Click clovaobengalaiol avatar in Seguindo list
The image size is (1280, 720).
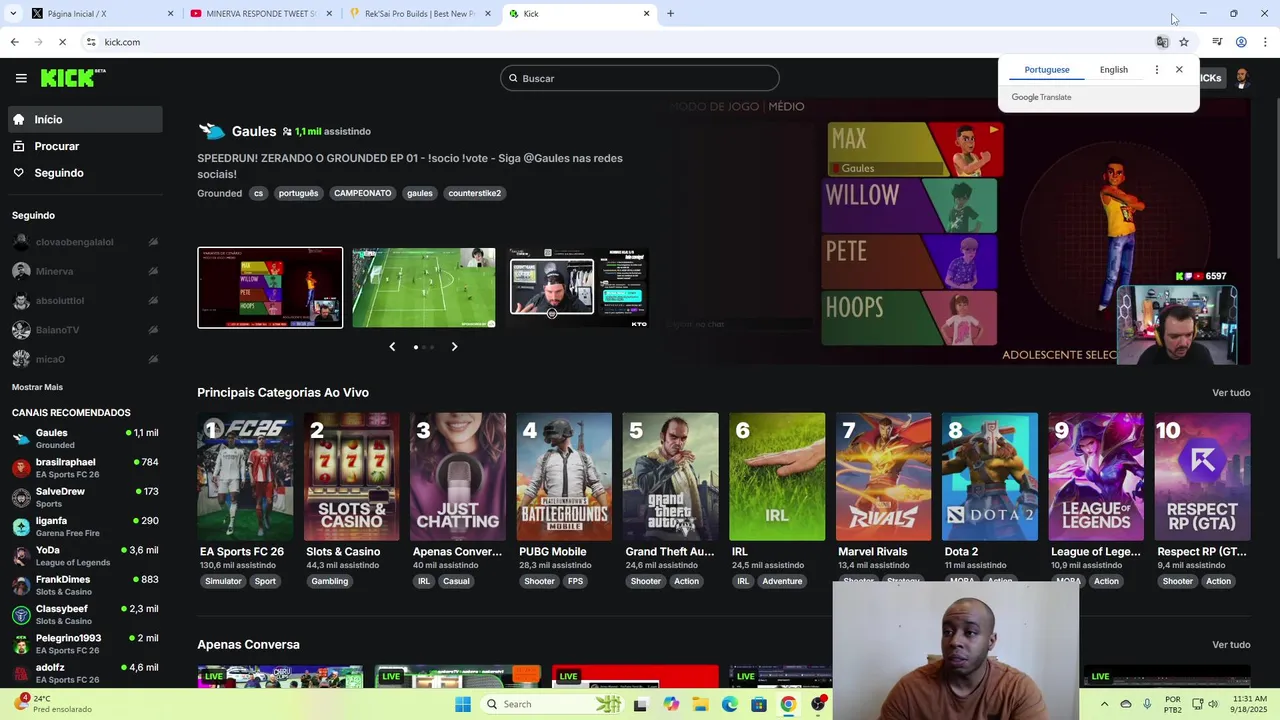click(21, 242)
